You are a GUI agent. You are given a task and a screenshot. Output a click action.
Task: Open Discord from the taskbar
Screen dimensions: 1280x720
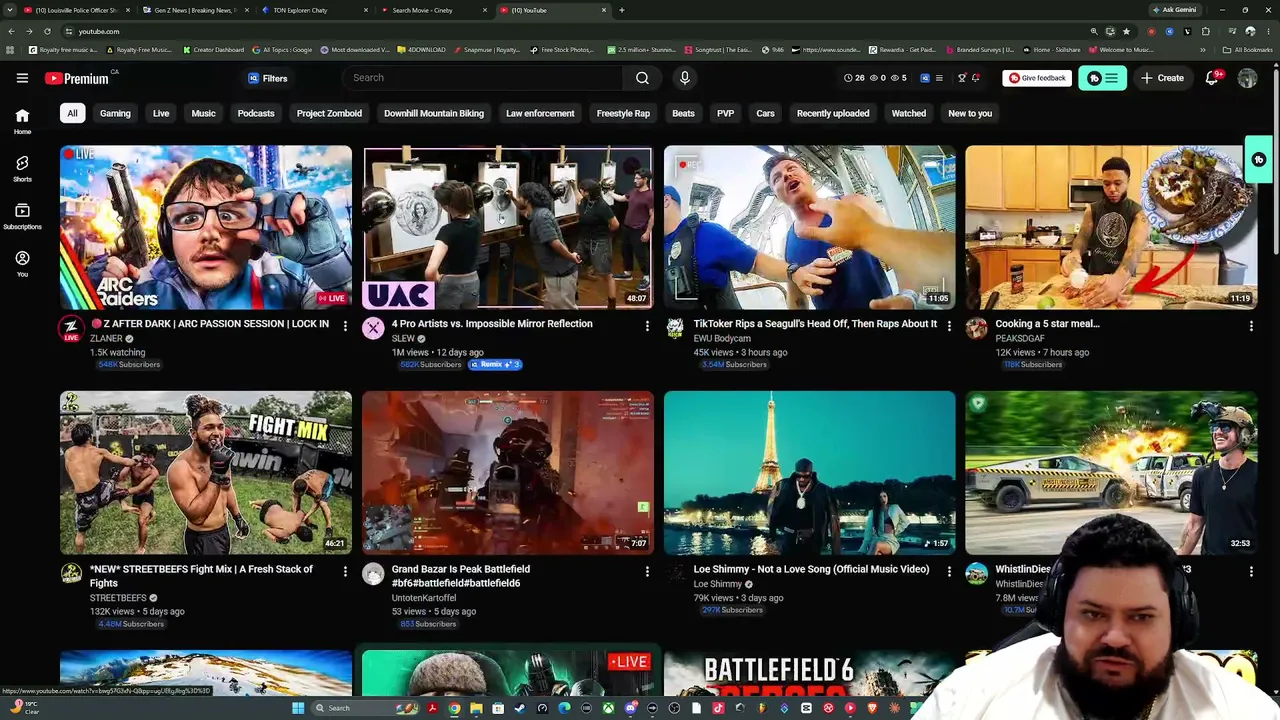[631, 708]
